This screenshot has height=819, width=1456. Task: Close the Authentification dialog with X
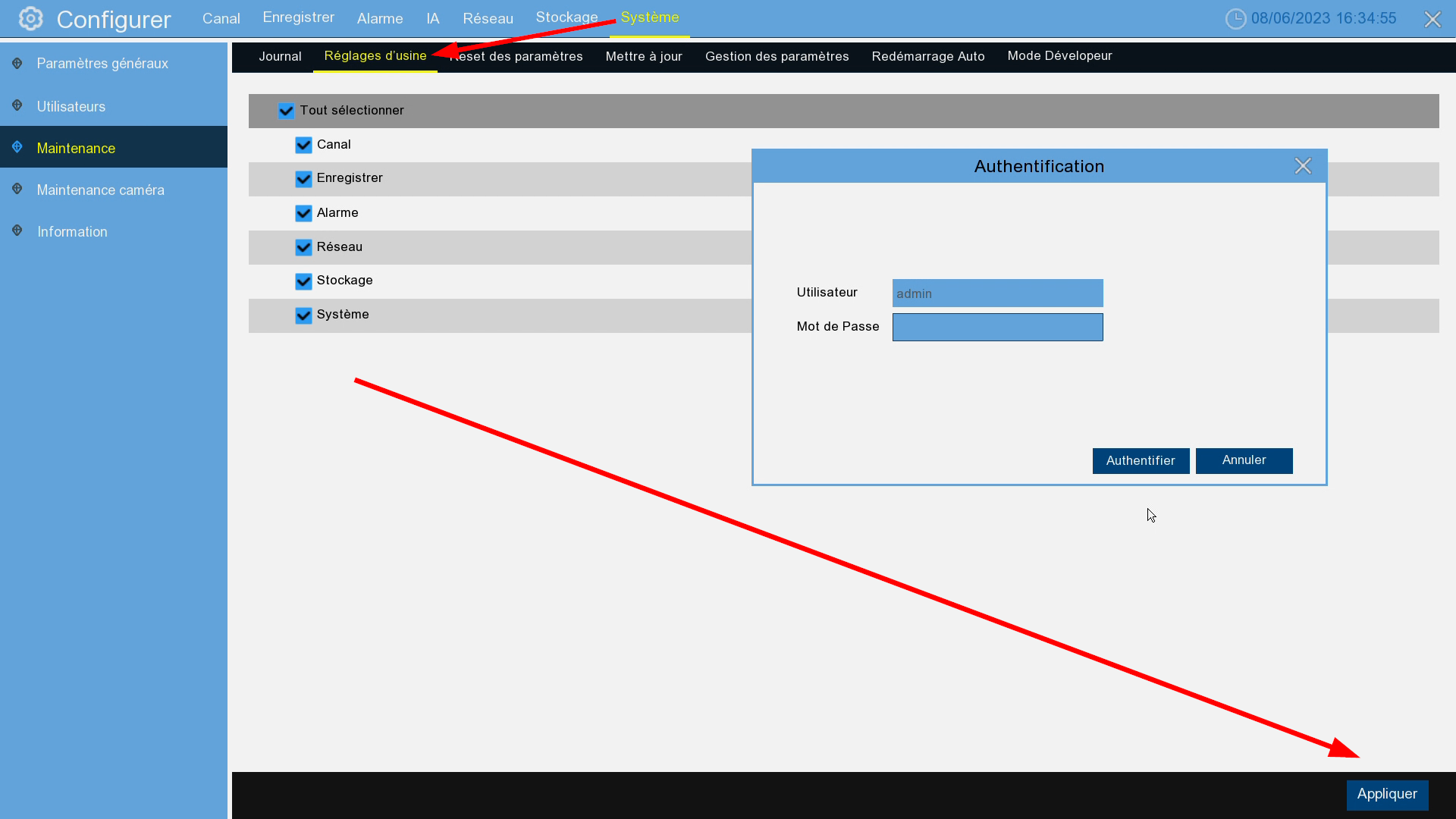[1302, 166]
